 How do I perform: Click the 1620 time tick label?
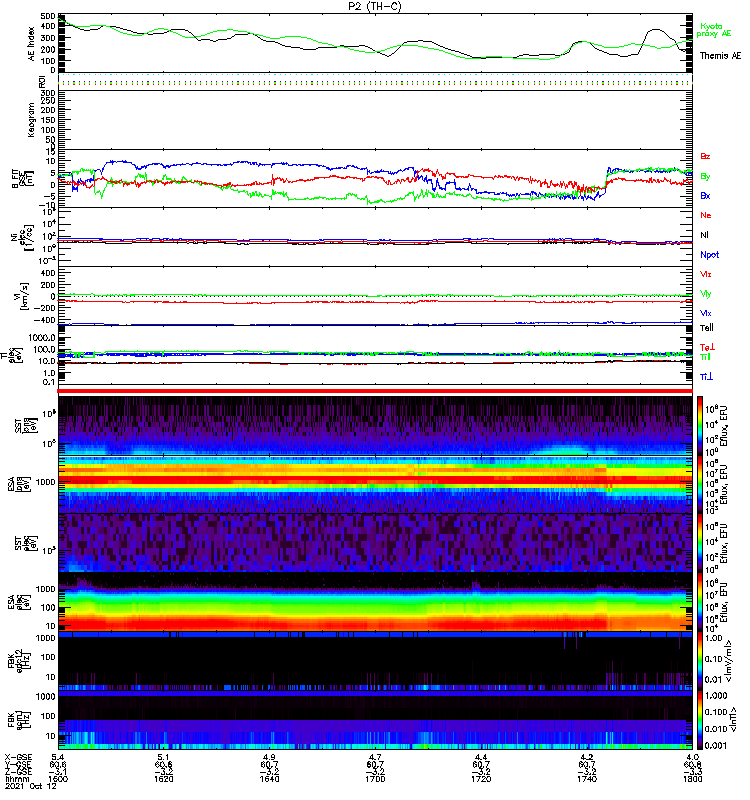(164, 779)
